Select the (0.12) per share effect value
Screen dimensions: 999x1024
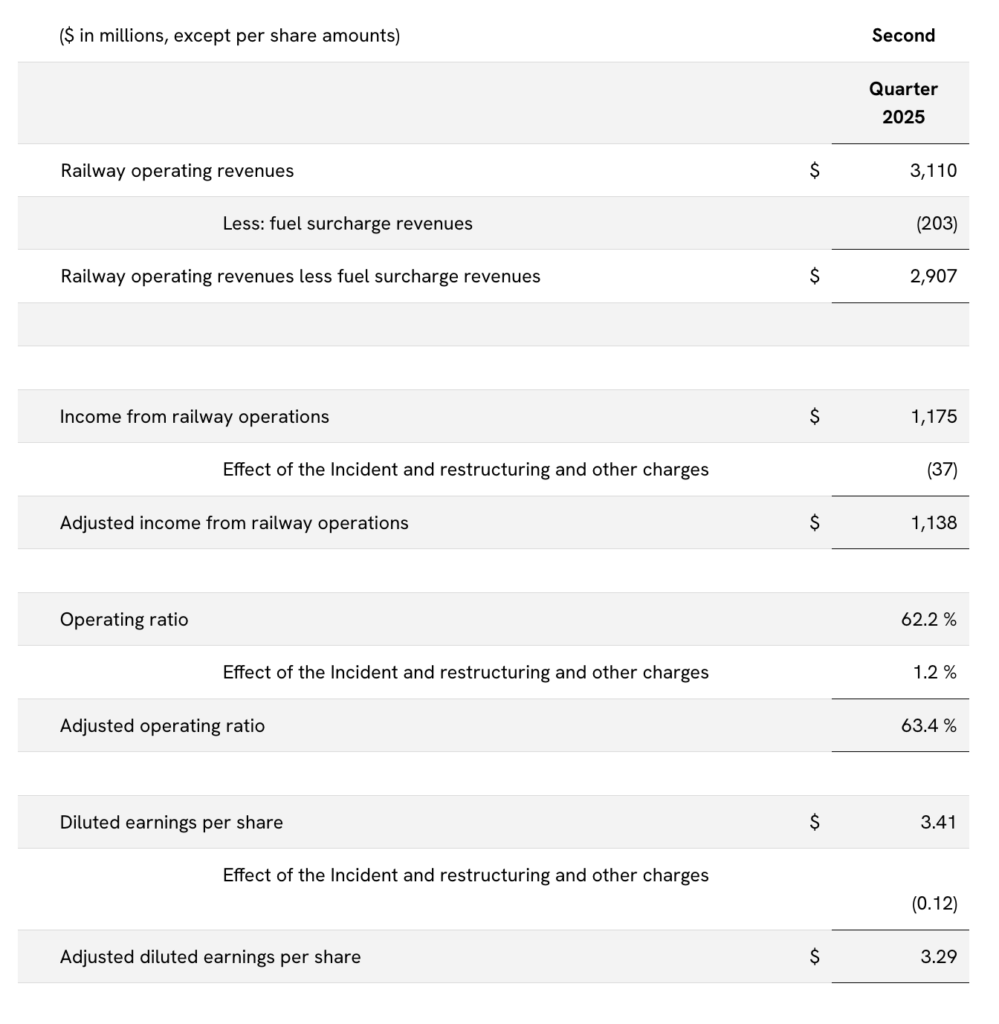coord(934,904)
